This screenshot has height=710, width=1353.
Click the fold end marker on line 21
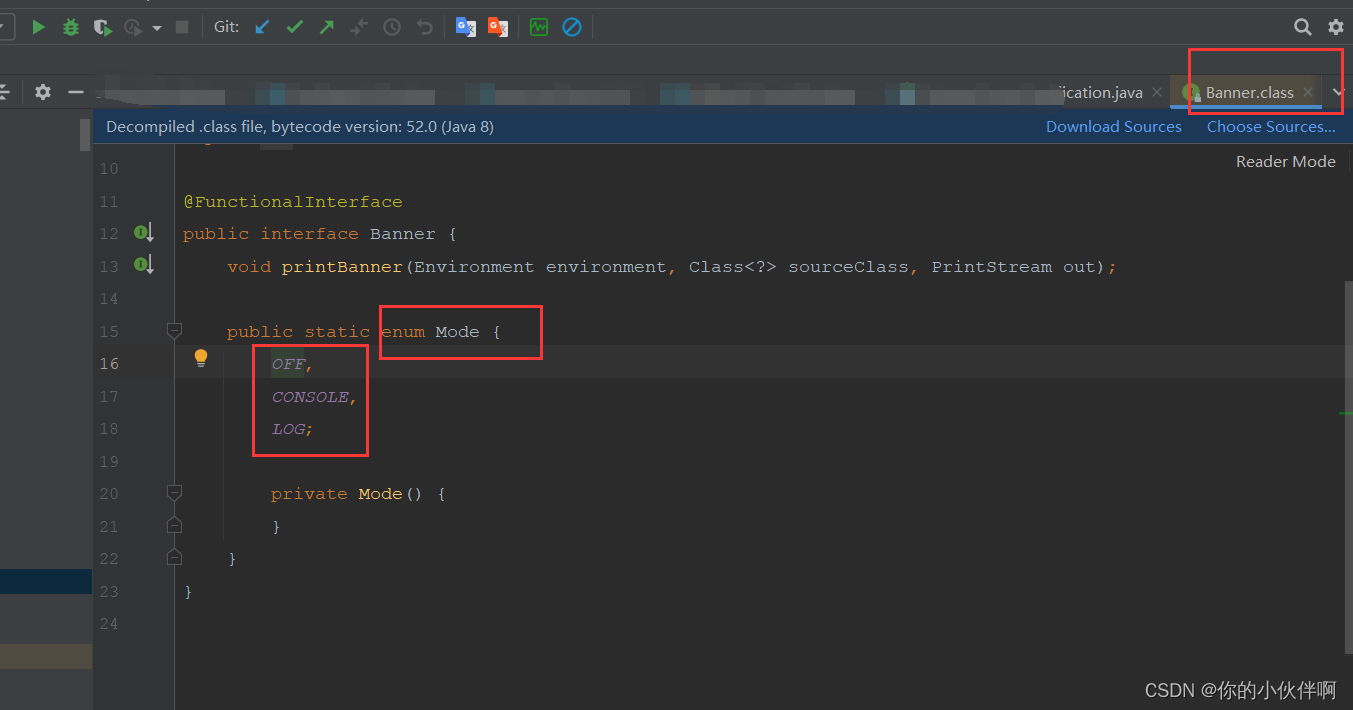point(174,525)
